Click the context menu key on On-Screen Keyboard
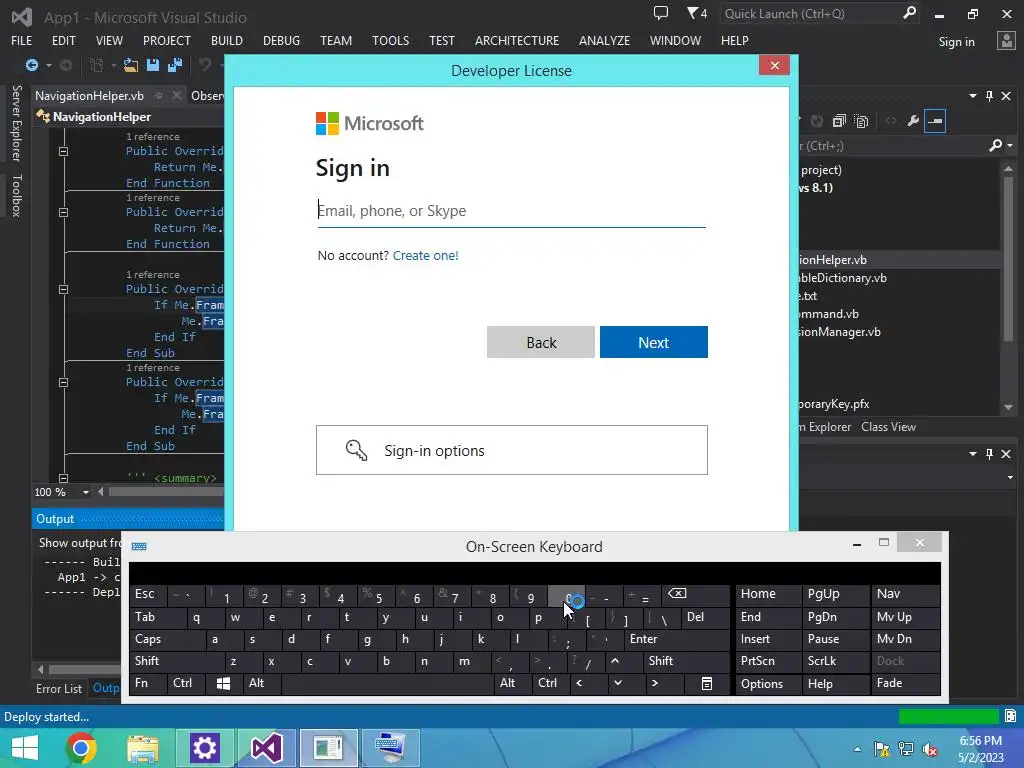This screenshot has width=1024, height=768. [x=707, y=683]
